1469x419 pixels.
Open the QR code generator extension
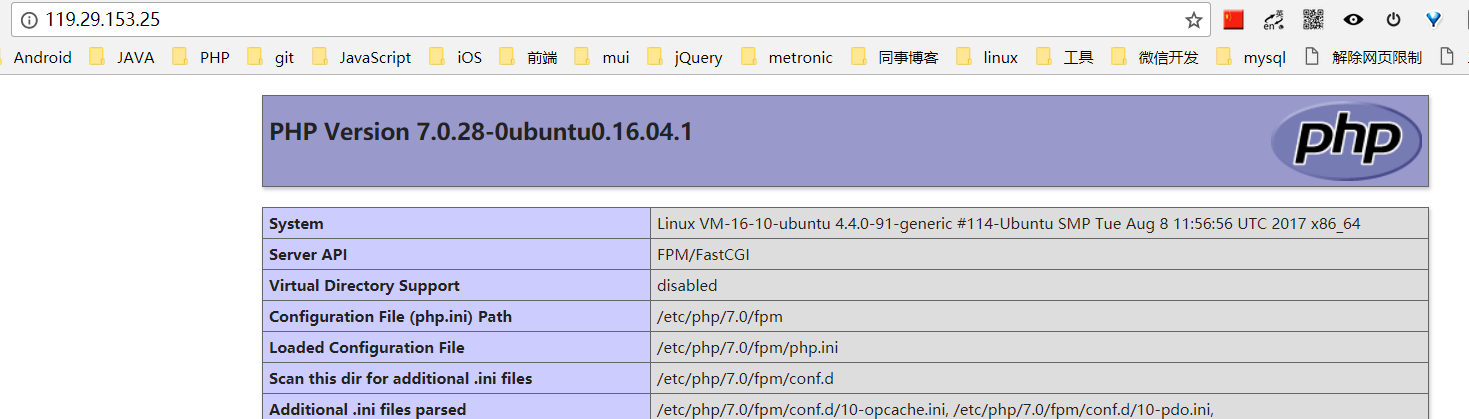pos(1313,19)
